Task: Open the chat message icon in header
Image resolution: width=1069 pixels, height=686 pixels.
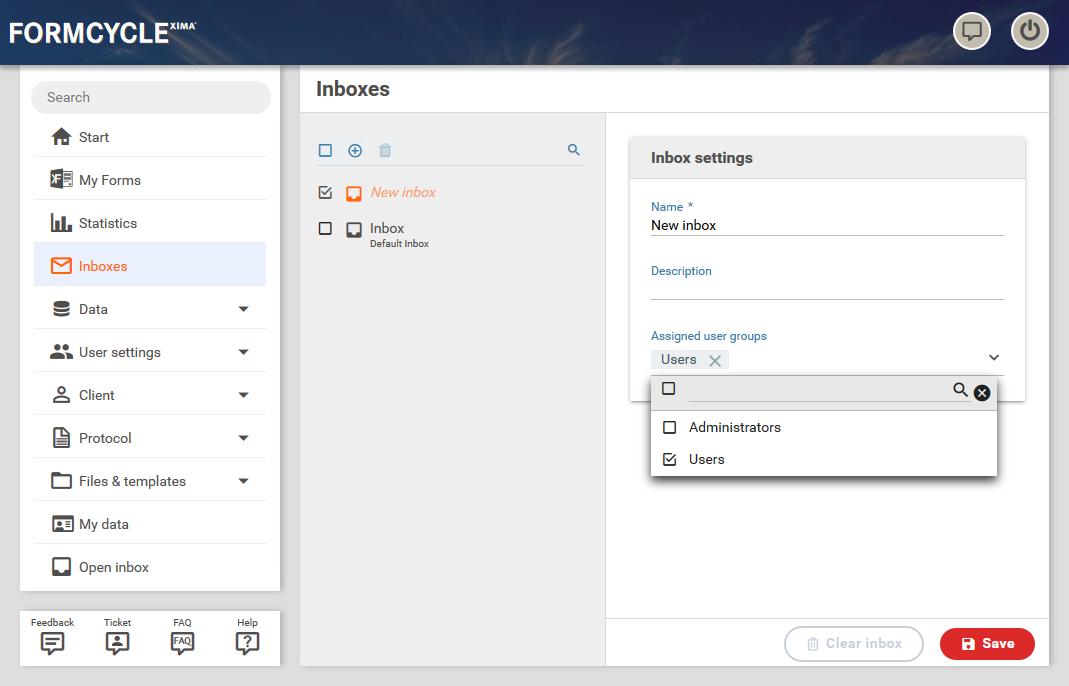Action: [x=971, y=31]
